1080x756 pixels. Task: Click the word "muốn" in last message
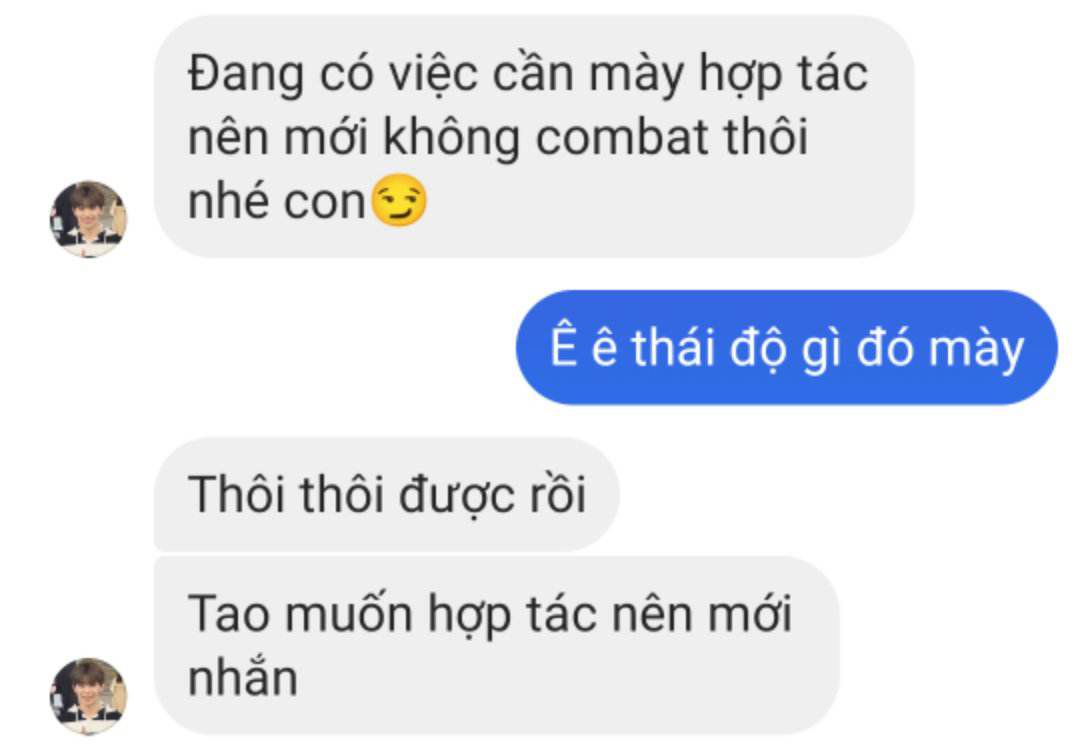pos(349,613)
